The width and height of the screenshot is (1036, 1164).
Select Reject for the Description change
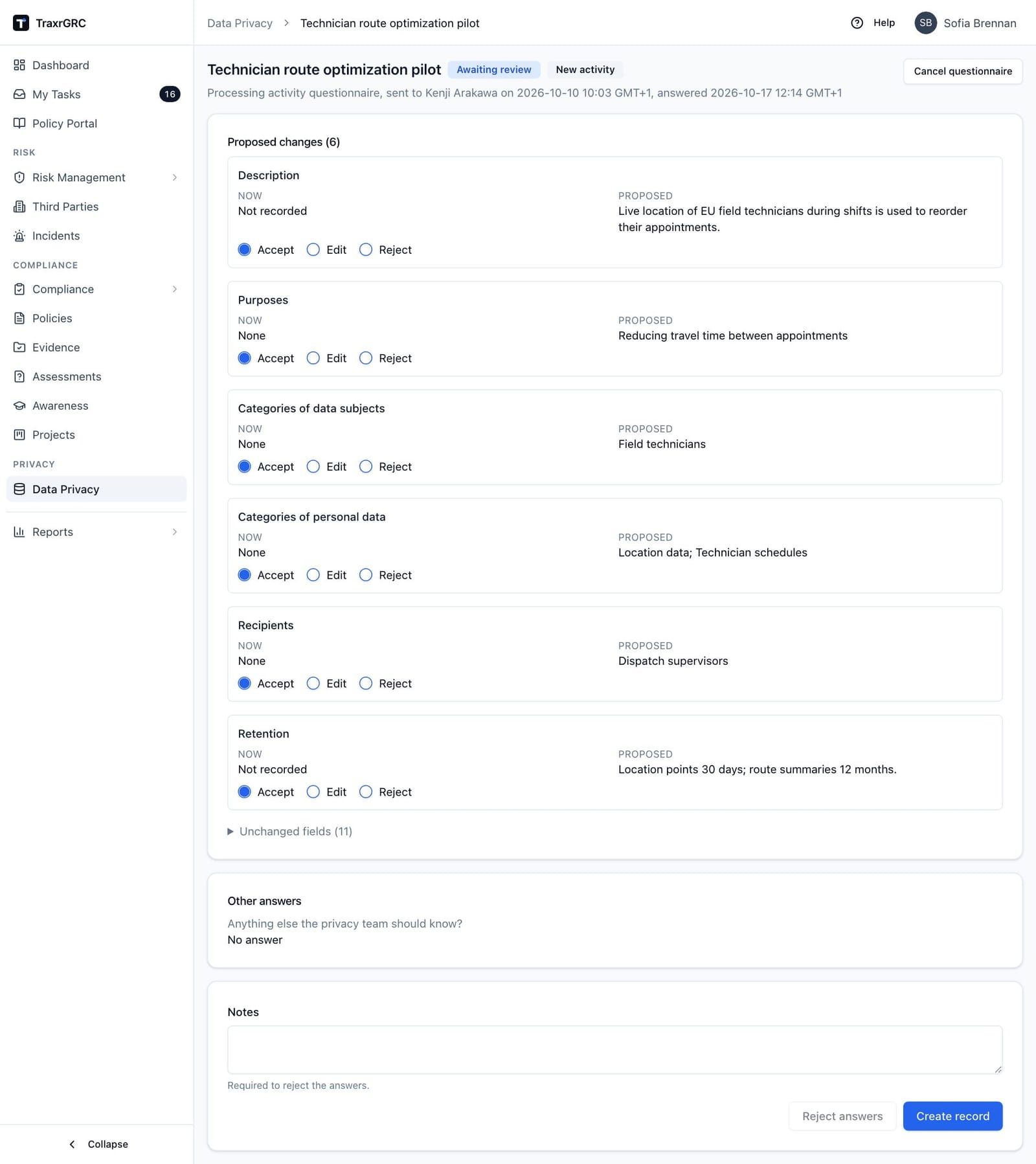pyautogui.click(x=366, y=249)
